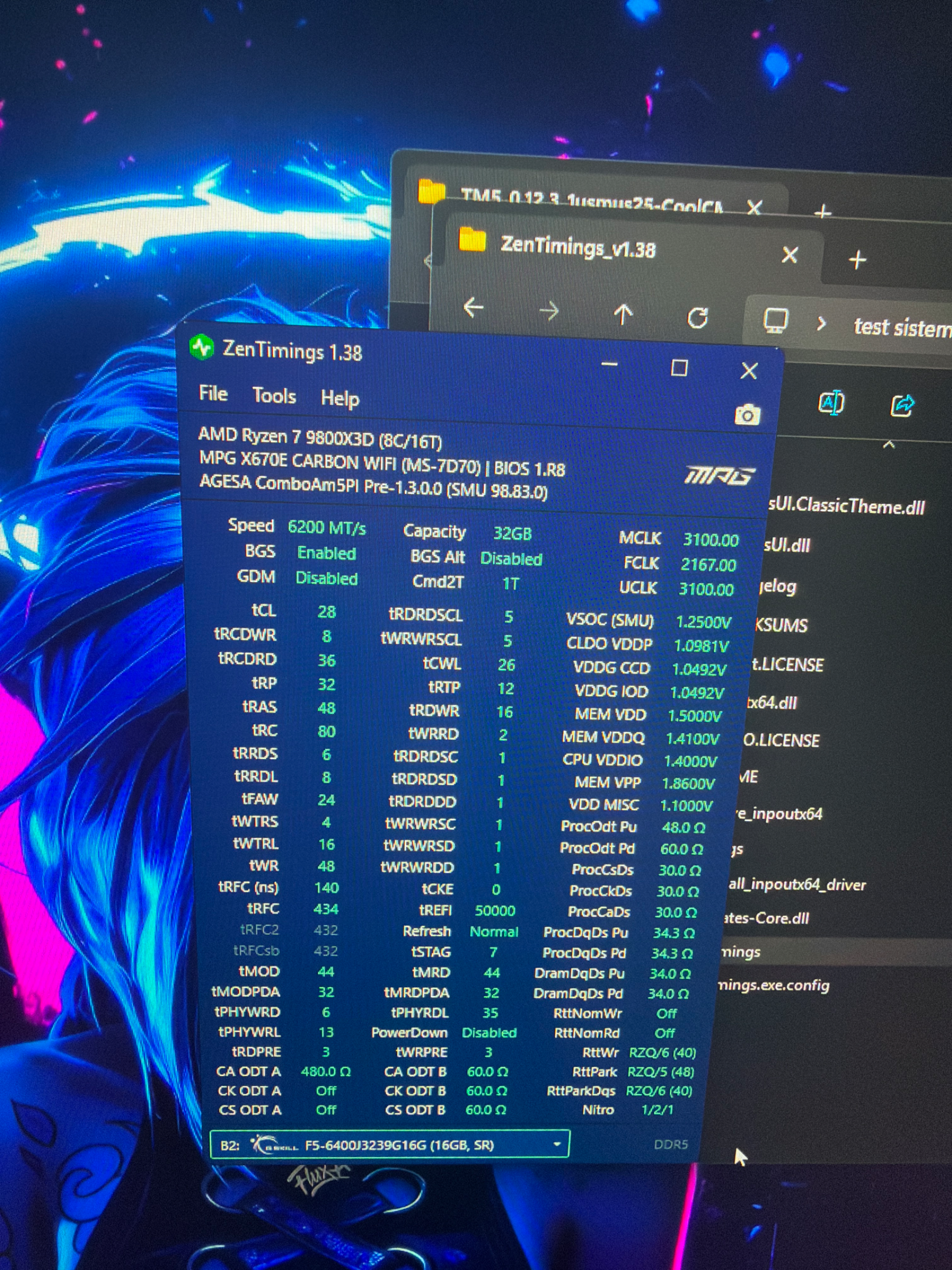Click the Capacity value 32GB
The height and width of the screenshot is (1270, 952).
pyautogui.click(x=512, y=533)
